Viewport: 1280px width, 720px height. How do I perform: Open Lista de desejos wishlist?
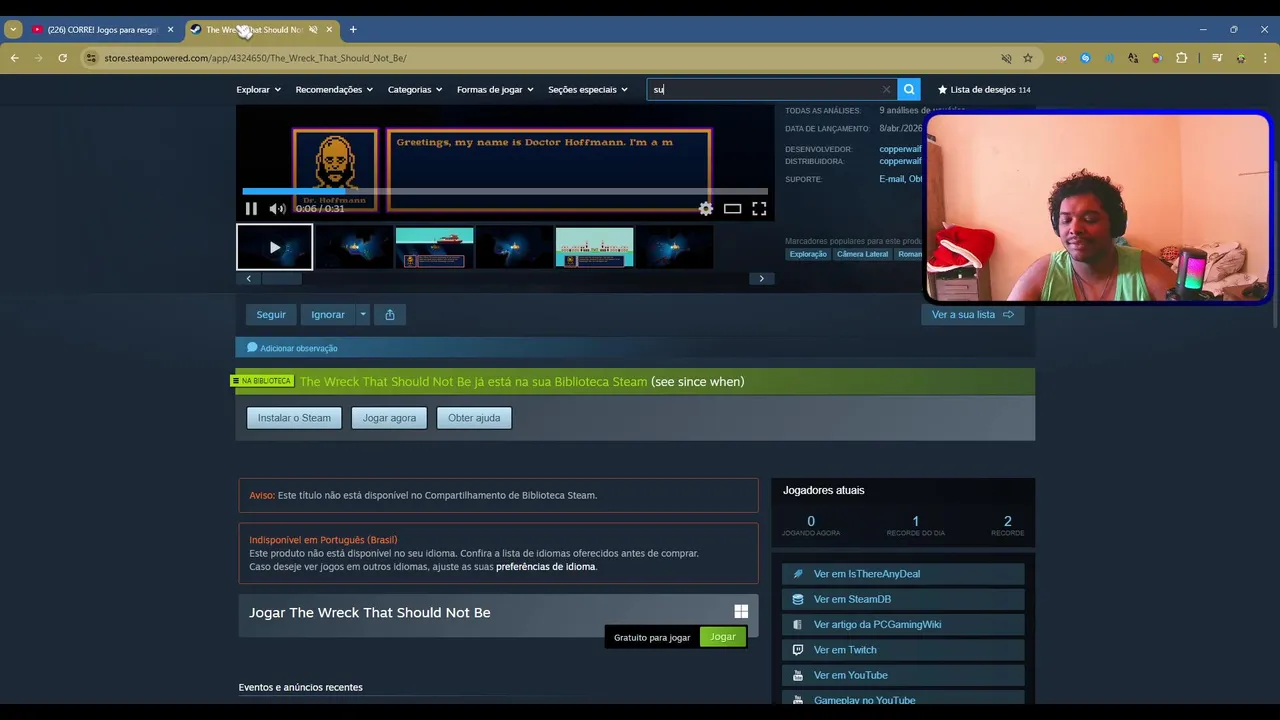pyautogui.click(x=983, y=90)
